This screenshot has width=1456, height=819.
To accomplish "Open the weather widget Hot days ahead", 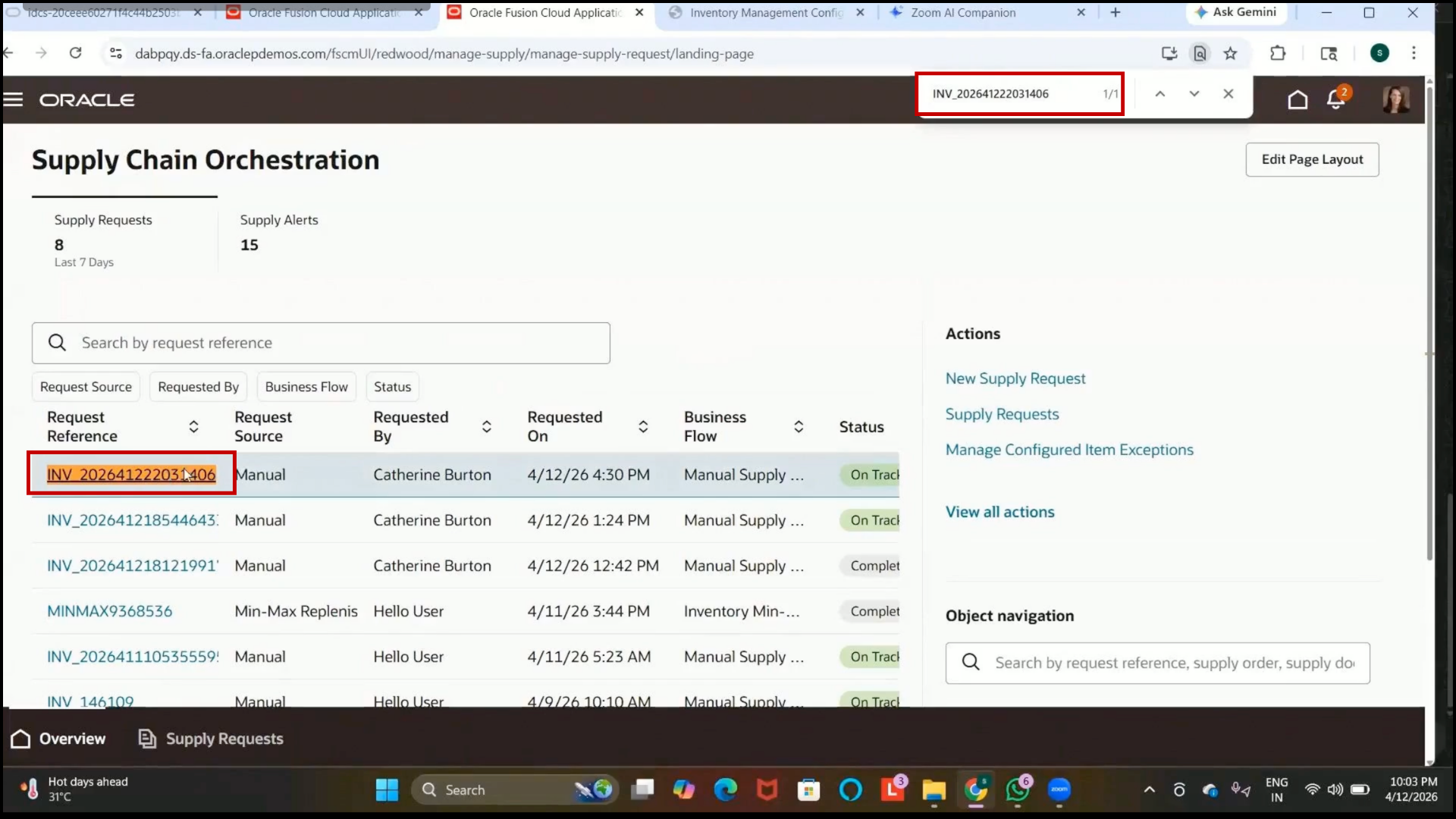I will point(74,789).
